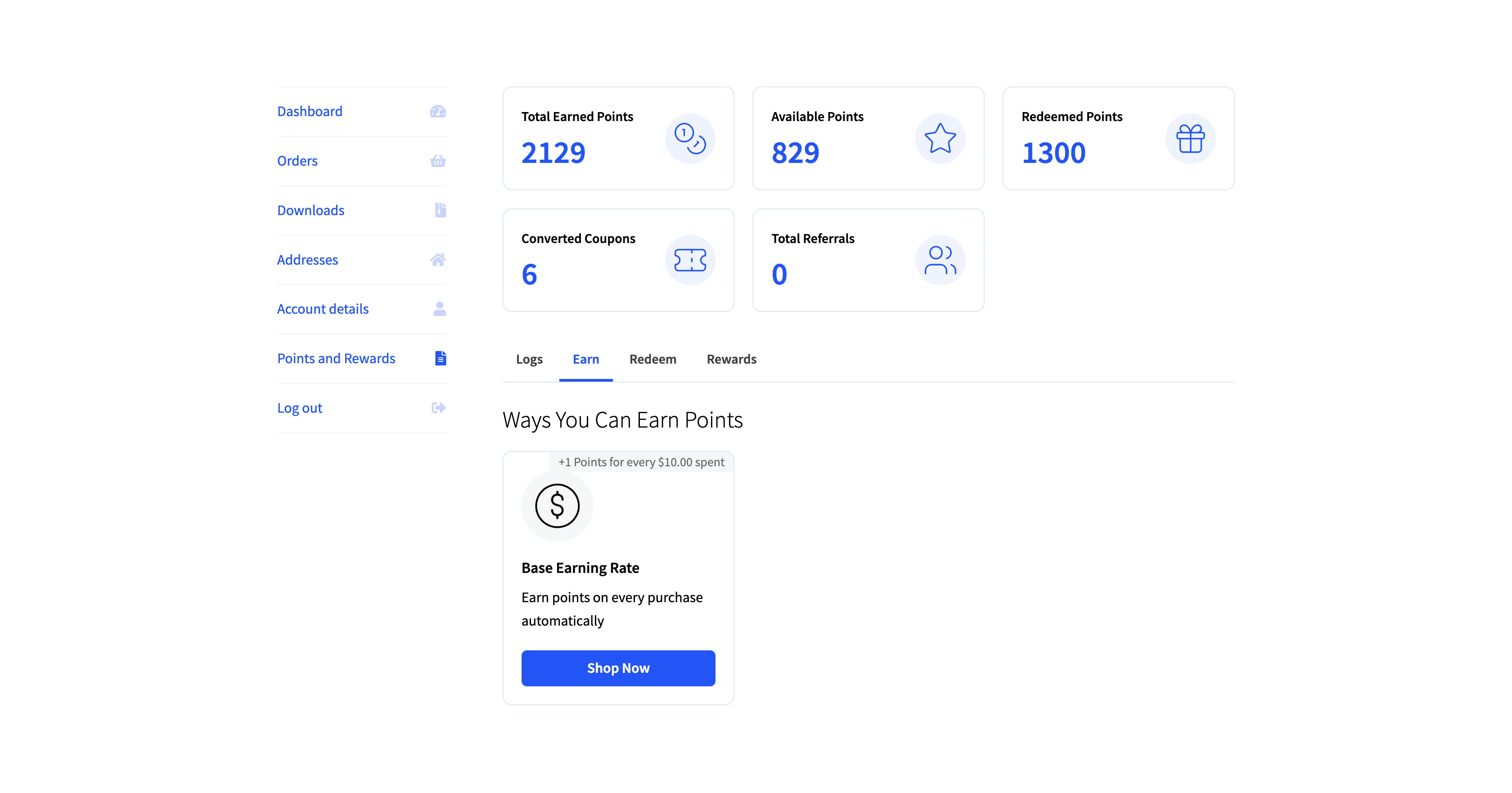This screenshot has width=1512, height=793.
Task: Click the Converted Coupons ticket icon
Action: pos(690,260)
